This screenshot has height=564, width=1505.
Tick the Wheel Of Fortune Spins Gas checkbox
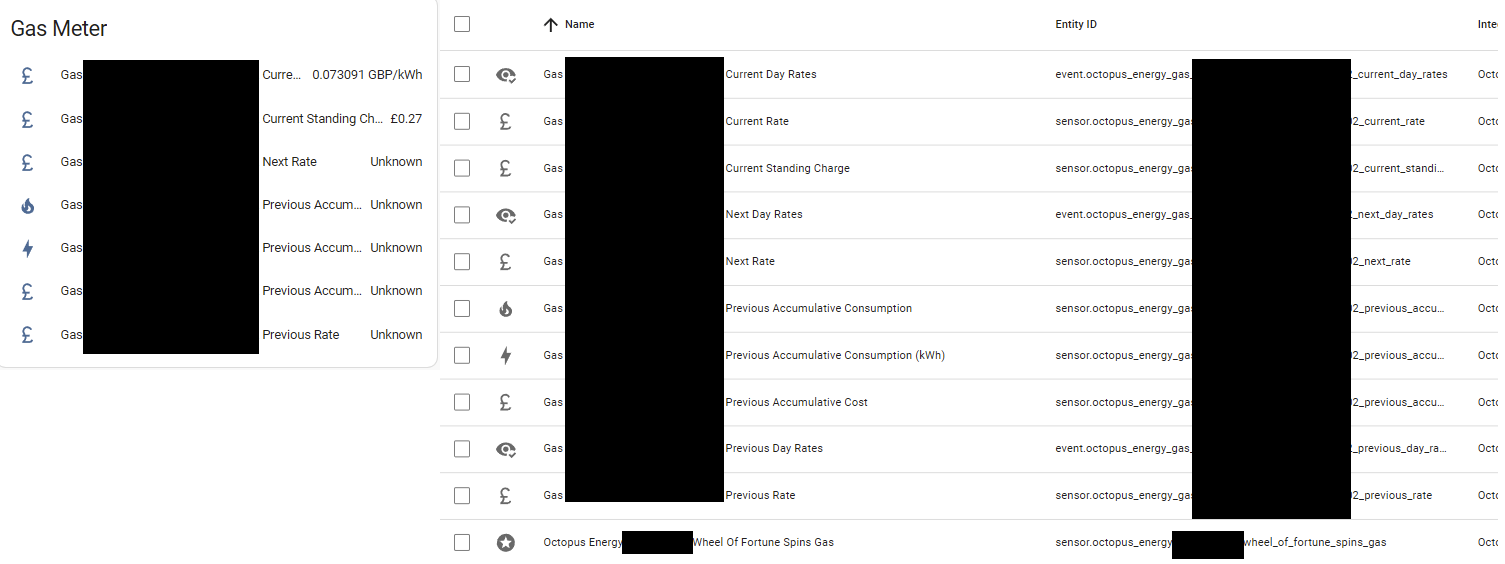462,542
